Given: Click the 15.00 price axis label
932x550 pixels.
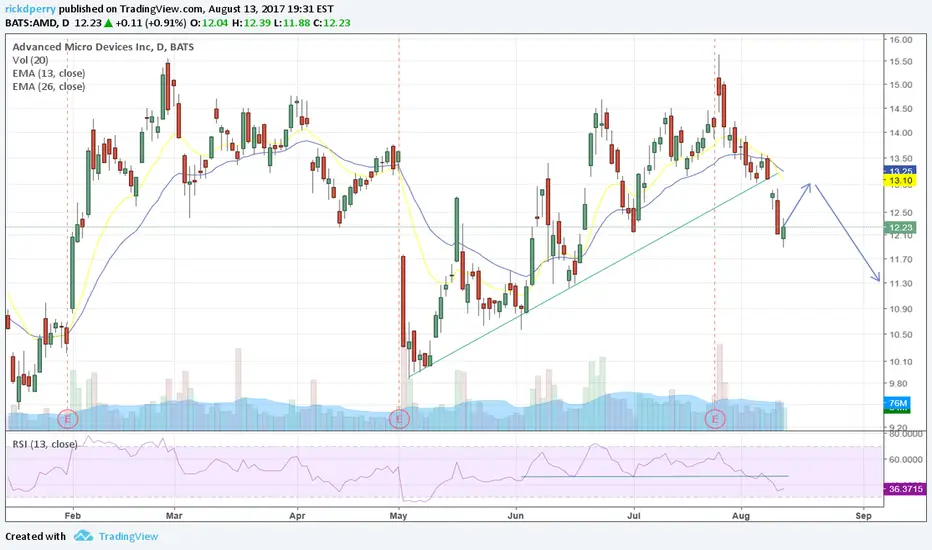Looking at the screenshot, I should coord(900,84).
